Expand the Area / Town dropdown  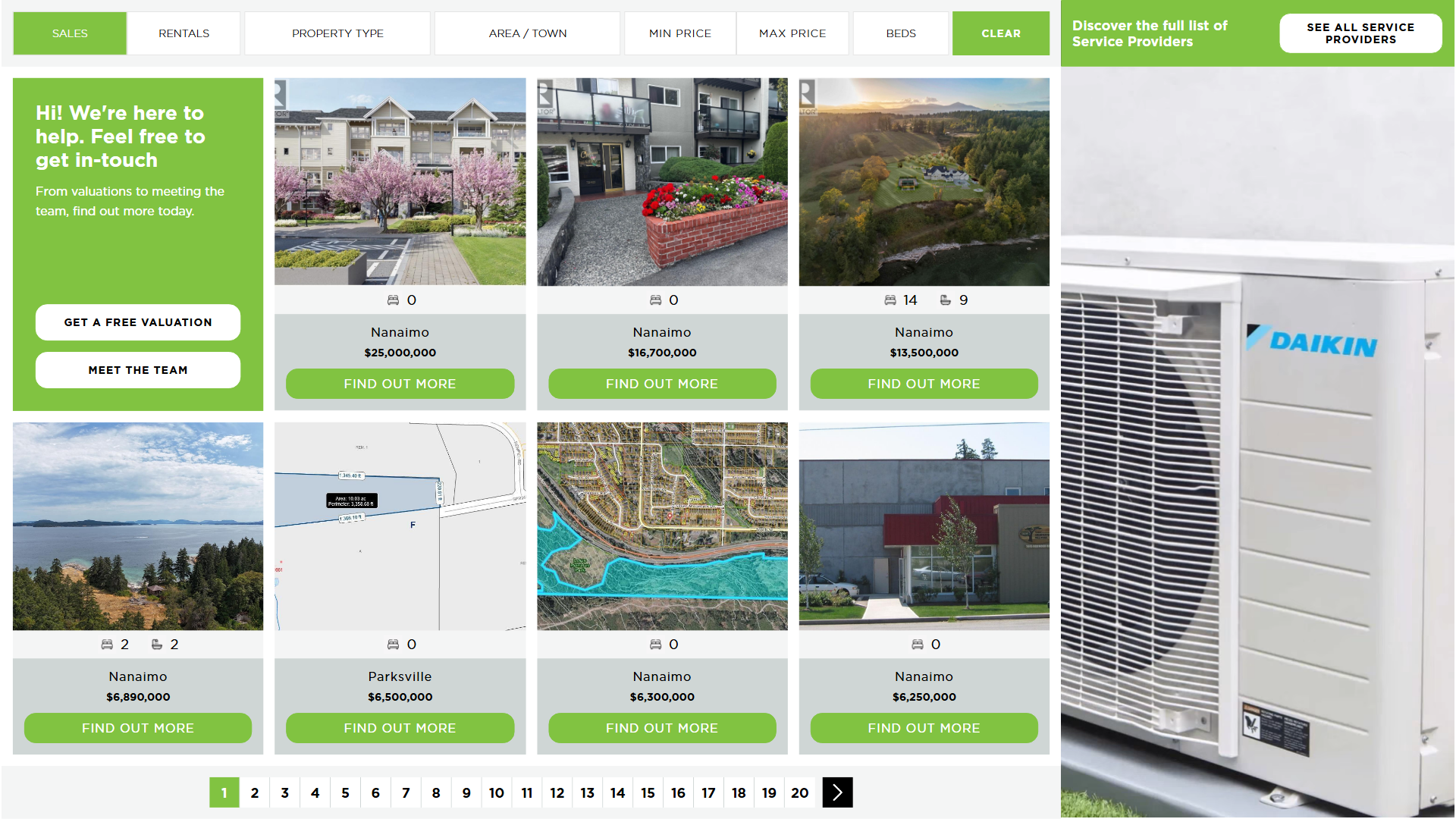pos(528,33)
